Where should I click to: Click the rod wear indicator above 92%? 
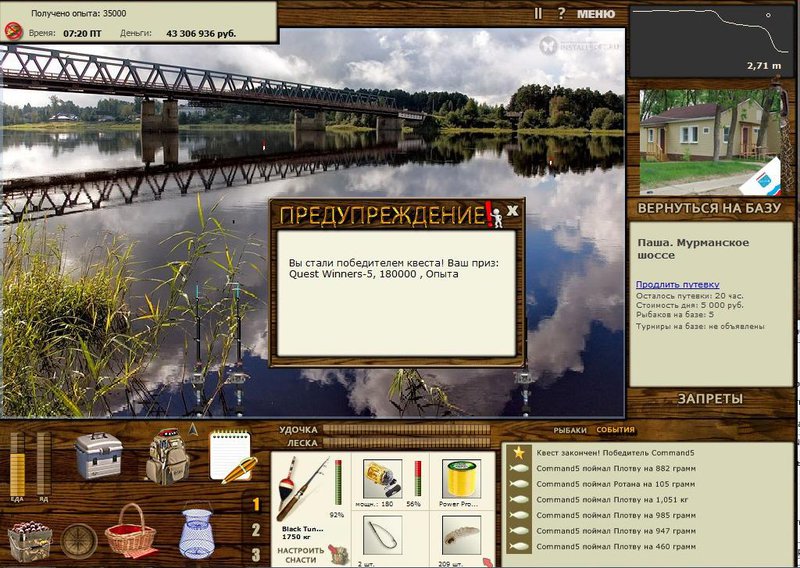[x=338, y=482]
